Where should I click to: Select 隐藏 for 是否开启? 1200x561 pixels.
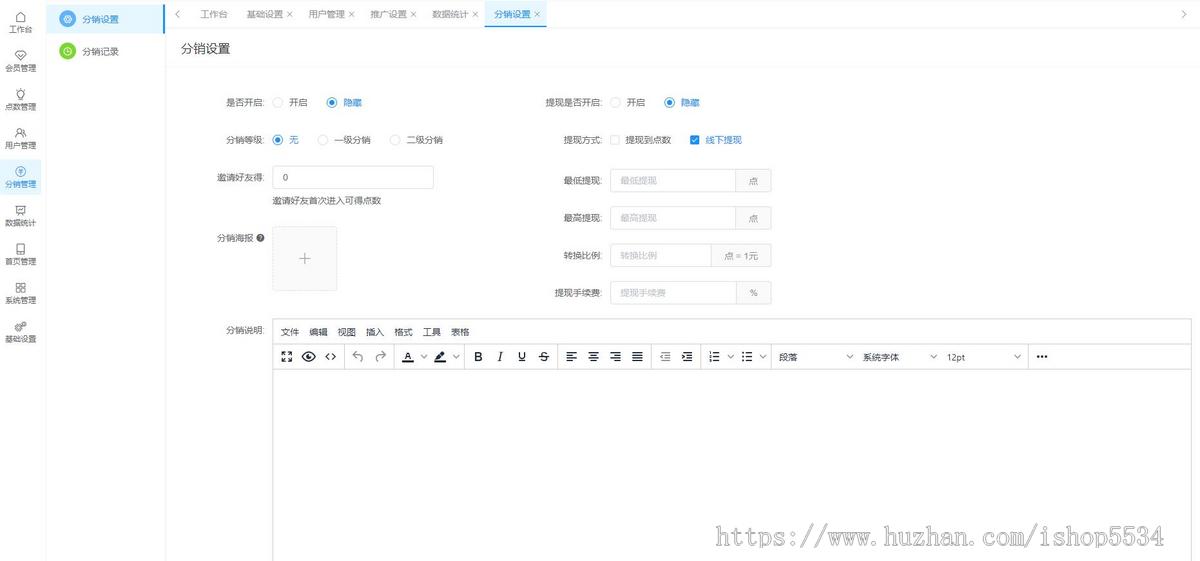(x=344, y=102)
